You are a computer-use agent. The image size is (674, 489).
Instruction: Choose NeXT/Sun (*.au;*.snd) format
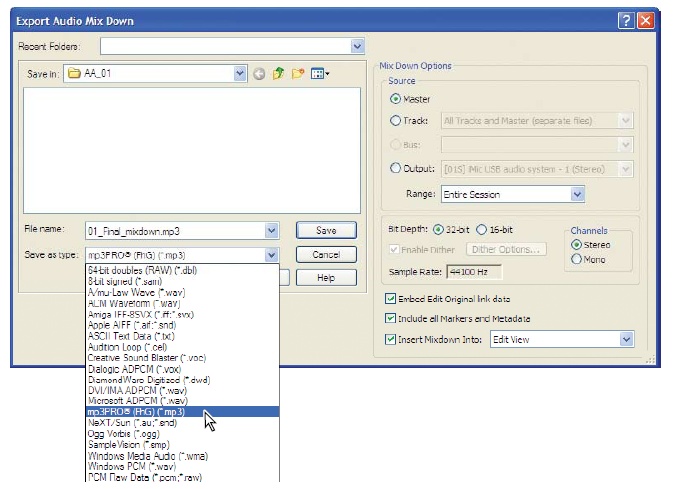[x=182, y=423]
